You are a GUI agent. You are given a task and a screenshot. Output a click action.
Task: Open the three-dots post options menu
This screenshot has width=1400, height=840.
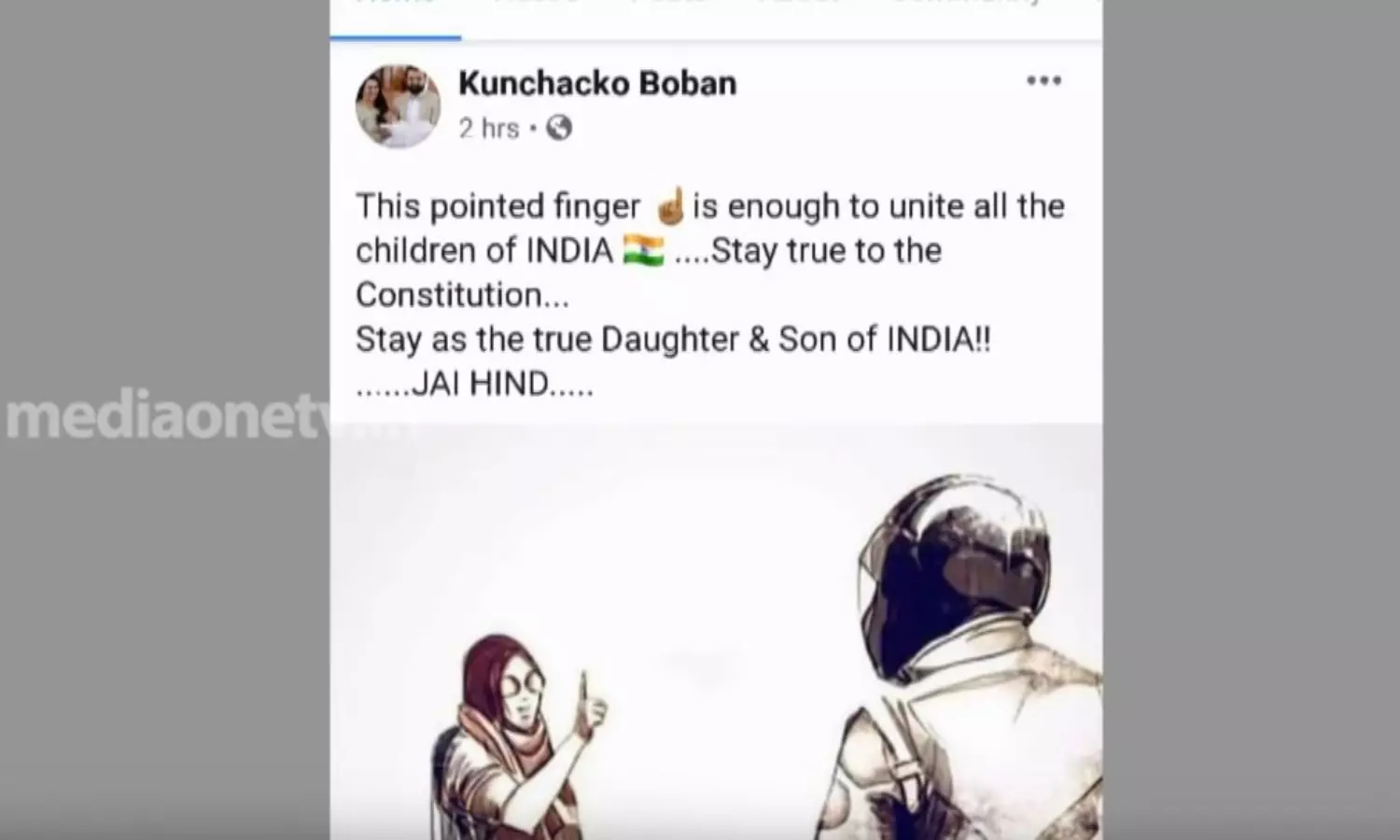point(1043,81)
